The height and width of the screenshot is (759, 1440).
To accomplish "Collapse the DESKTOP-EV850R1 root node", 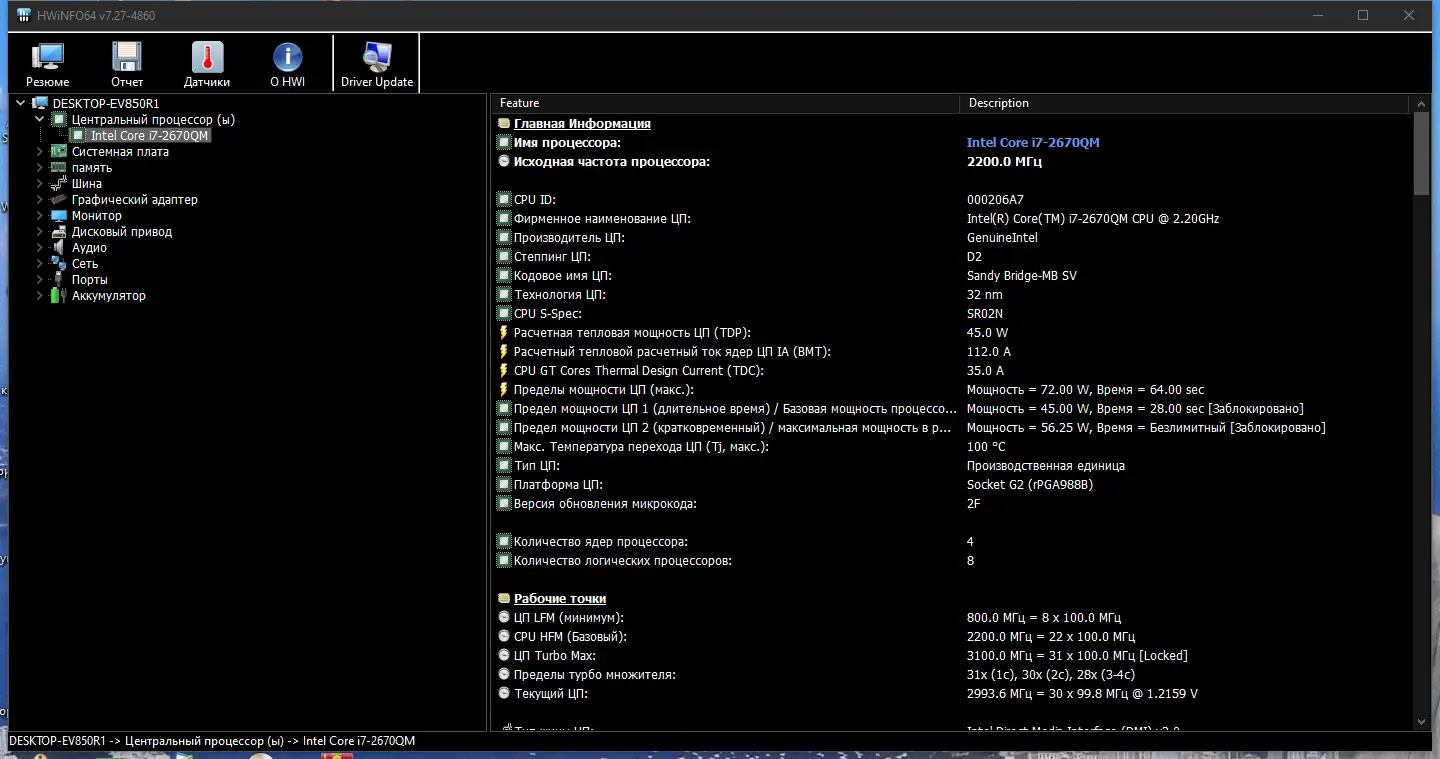I will click(21, 103).
